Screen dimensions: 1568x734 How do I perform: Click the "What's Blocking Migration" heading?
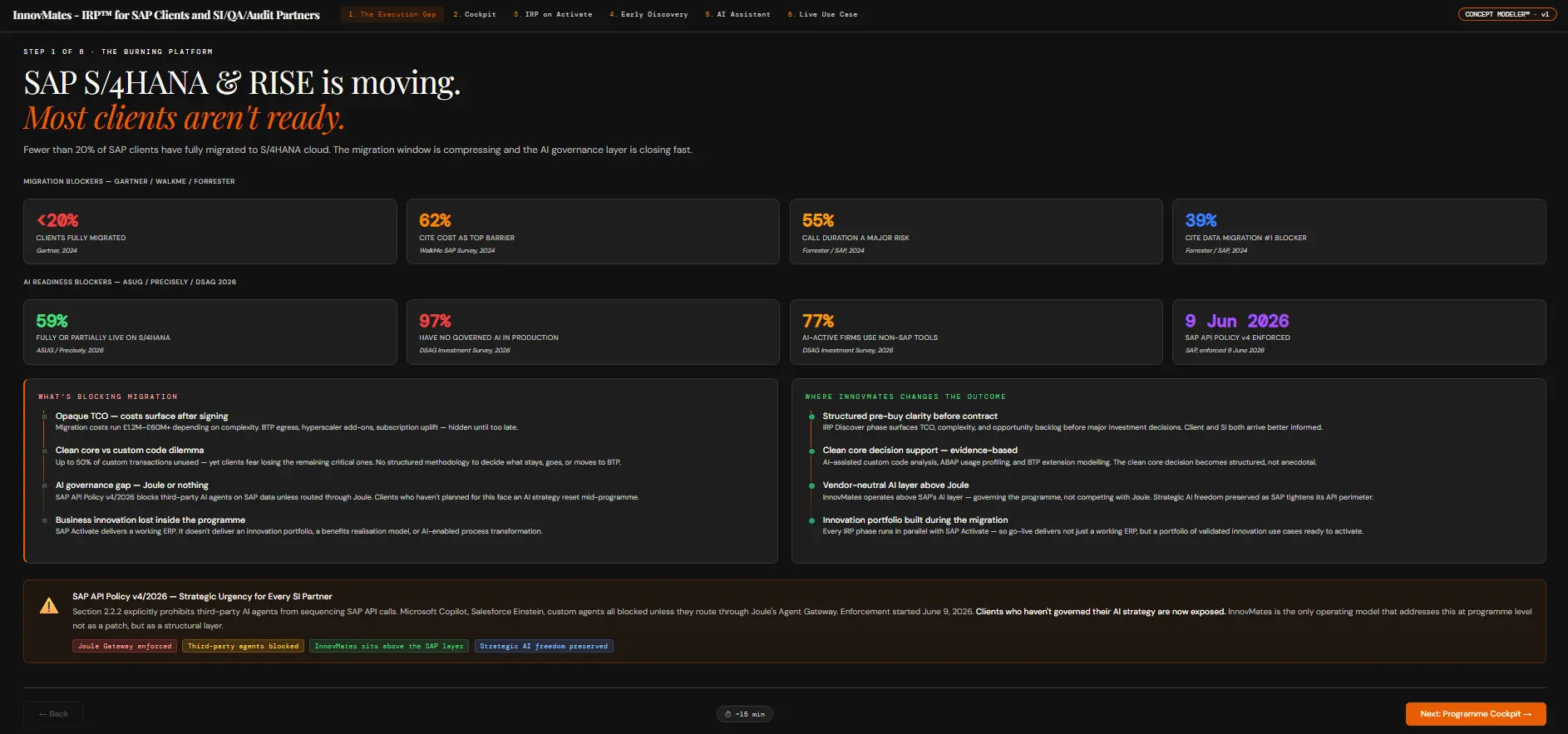(x=108, y=397)
